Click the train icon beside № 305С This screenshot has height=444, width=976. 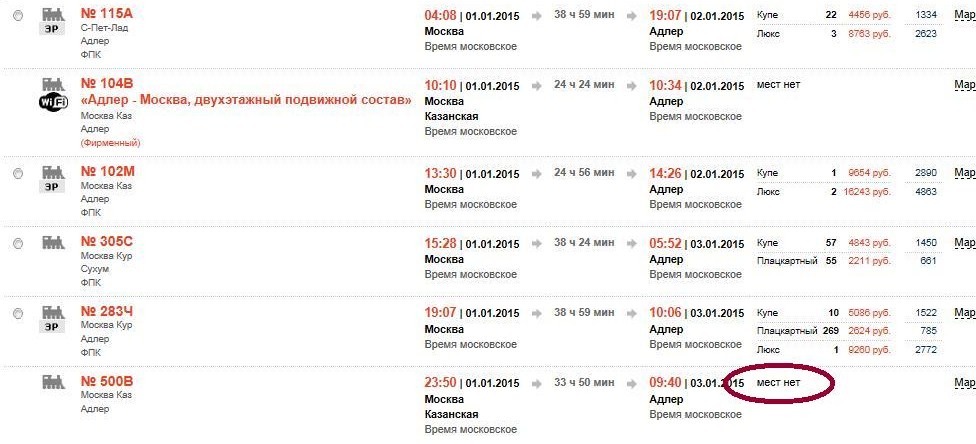tap(51, 243)
